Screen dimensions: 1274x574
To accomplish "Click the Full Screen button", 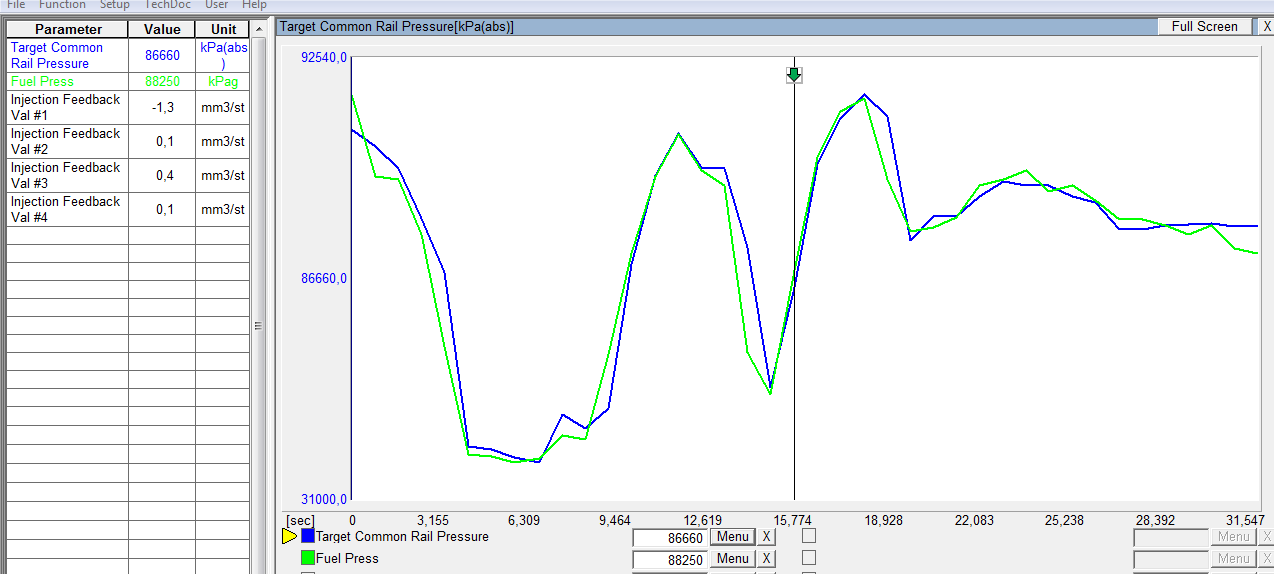I will 1204,27.
